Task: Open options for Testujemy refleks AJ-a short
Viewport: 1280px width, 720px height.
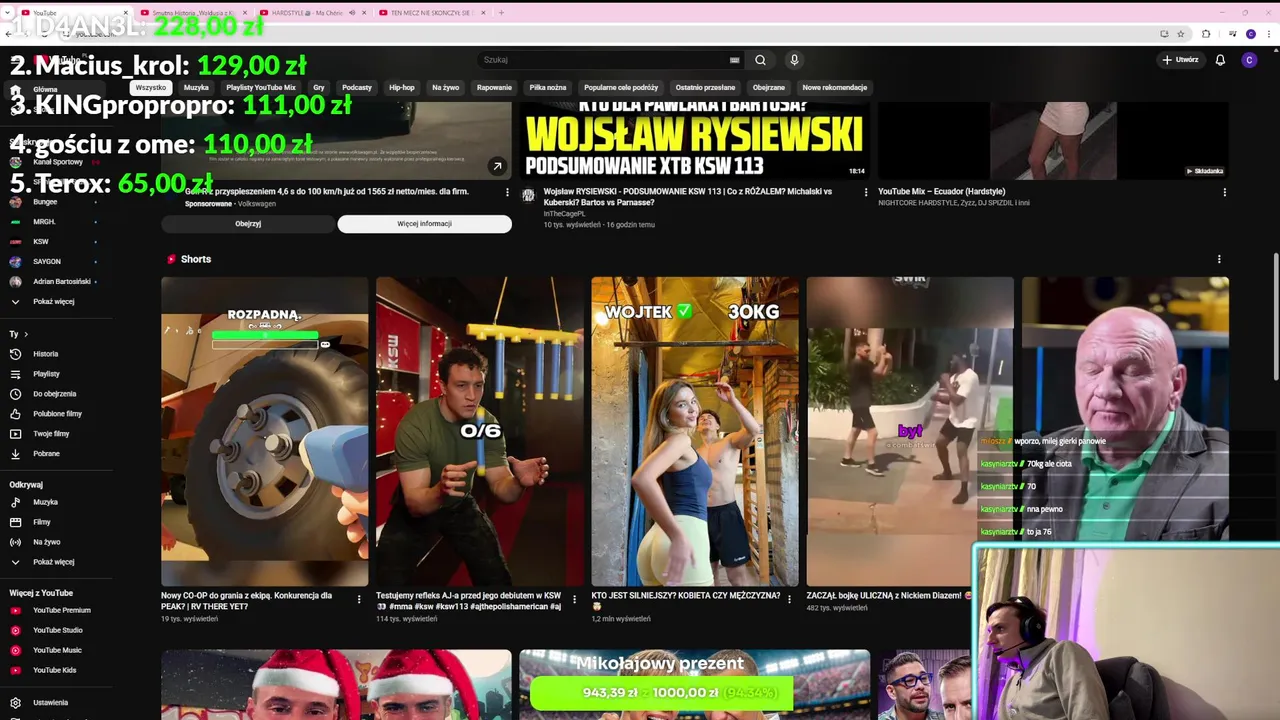Action: (x=574, y=600)
